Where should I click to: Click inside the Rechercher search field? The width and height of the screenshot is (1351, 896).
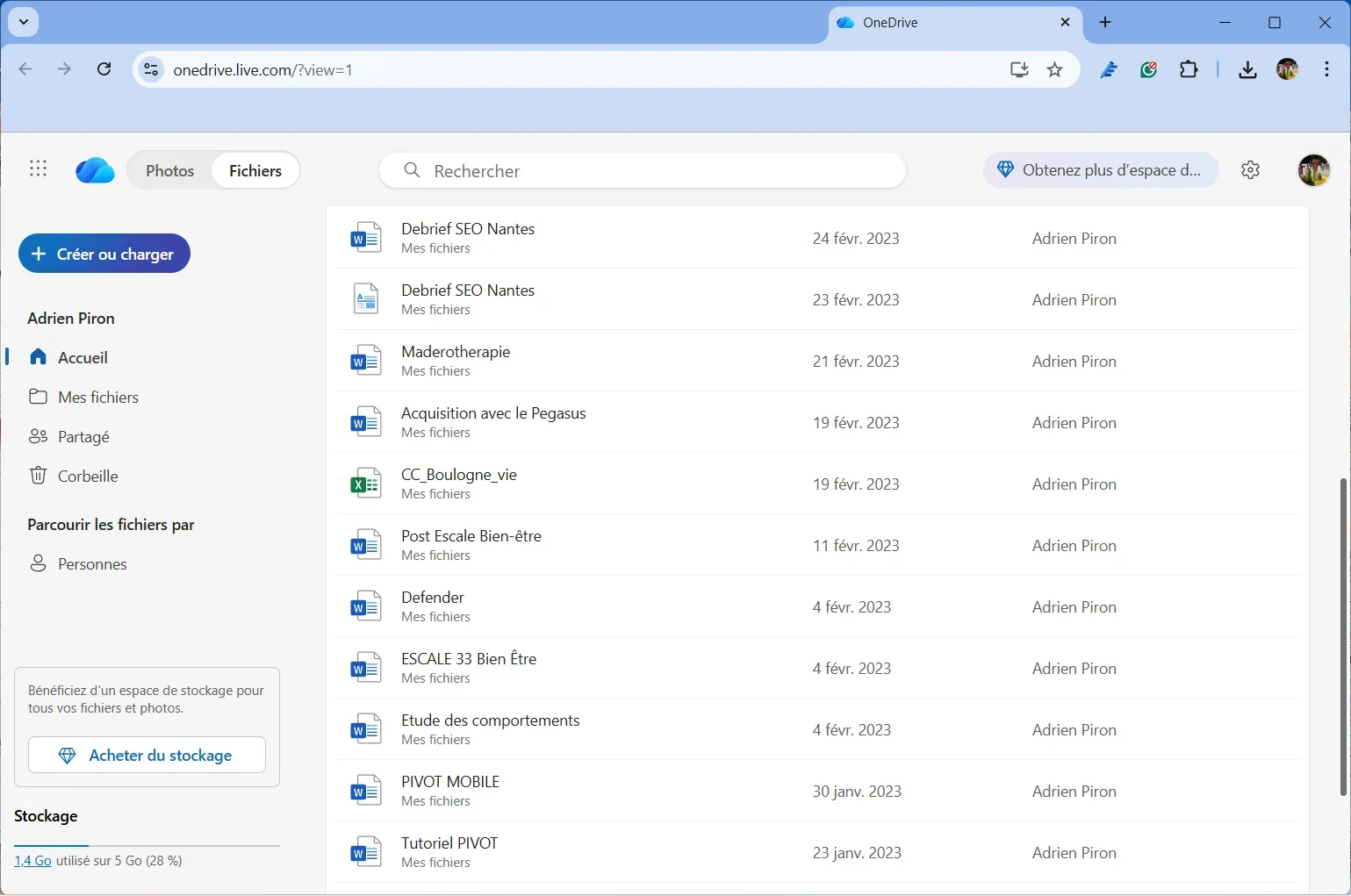(x=642, y=170)
